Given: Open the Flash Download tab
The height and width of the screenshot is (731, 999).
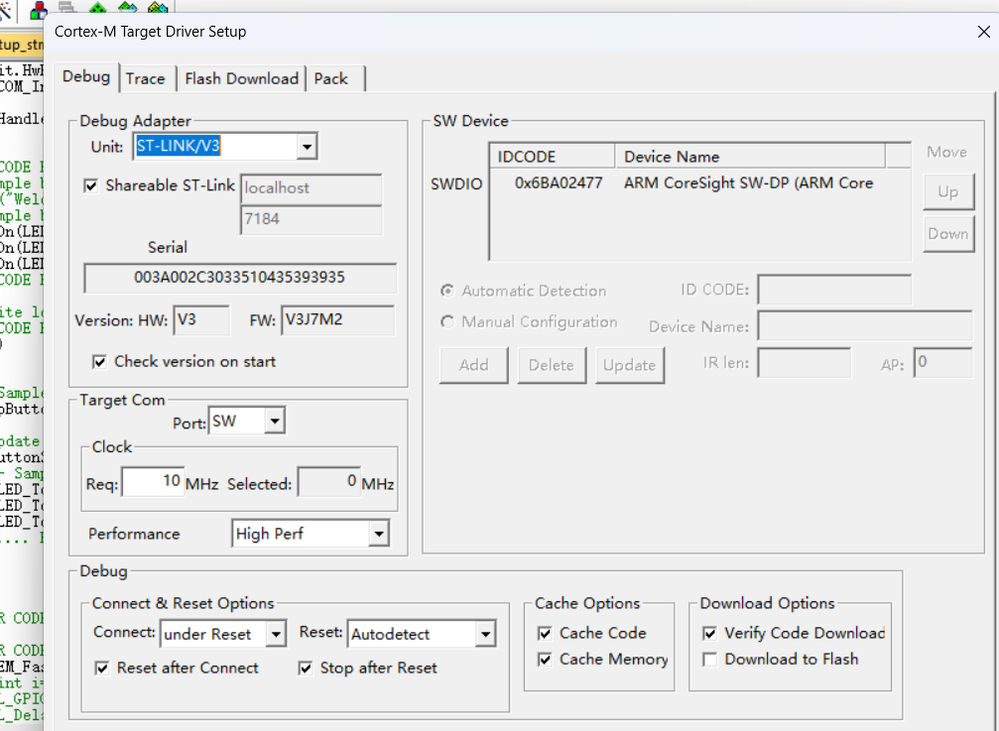Looking at the screenshot, I should tap(241, 79).
